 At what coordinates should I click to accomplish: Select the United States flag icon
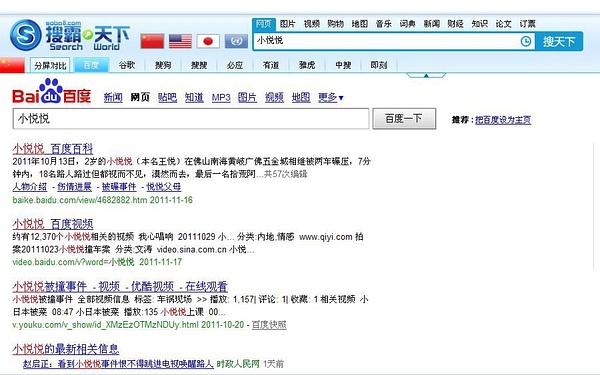pos(180,41)
